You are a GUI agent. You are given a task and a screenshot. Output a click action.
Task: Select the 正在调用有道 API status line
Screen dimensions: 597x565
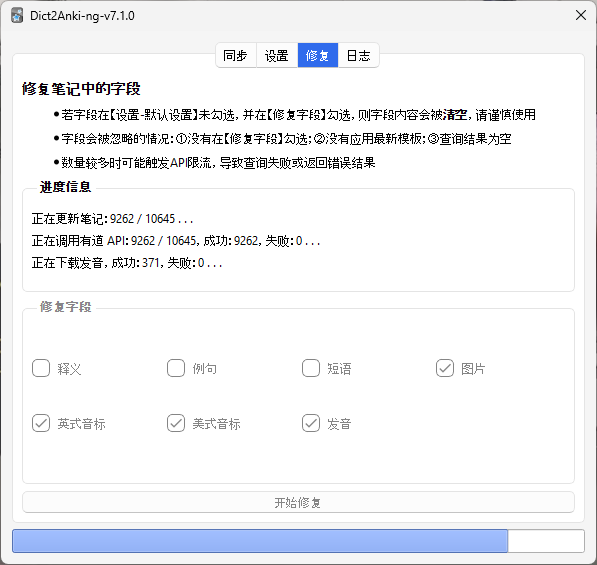pyautogui.click(x=176, y=241)
